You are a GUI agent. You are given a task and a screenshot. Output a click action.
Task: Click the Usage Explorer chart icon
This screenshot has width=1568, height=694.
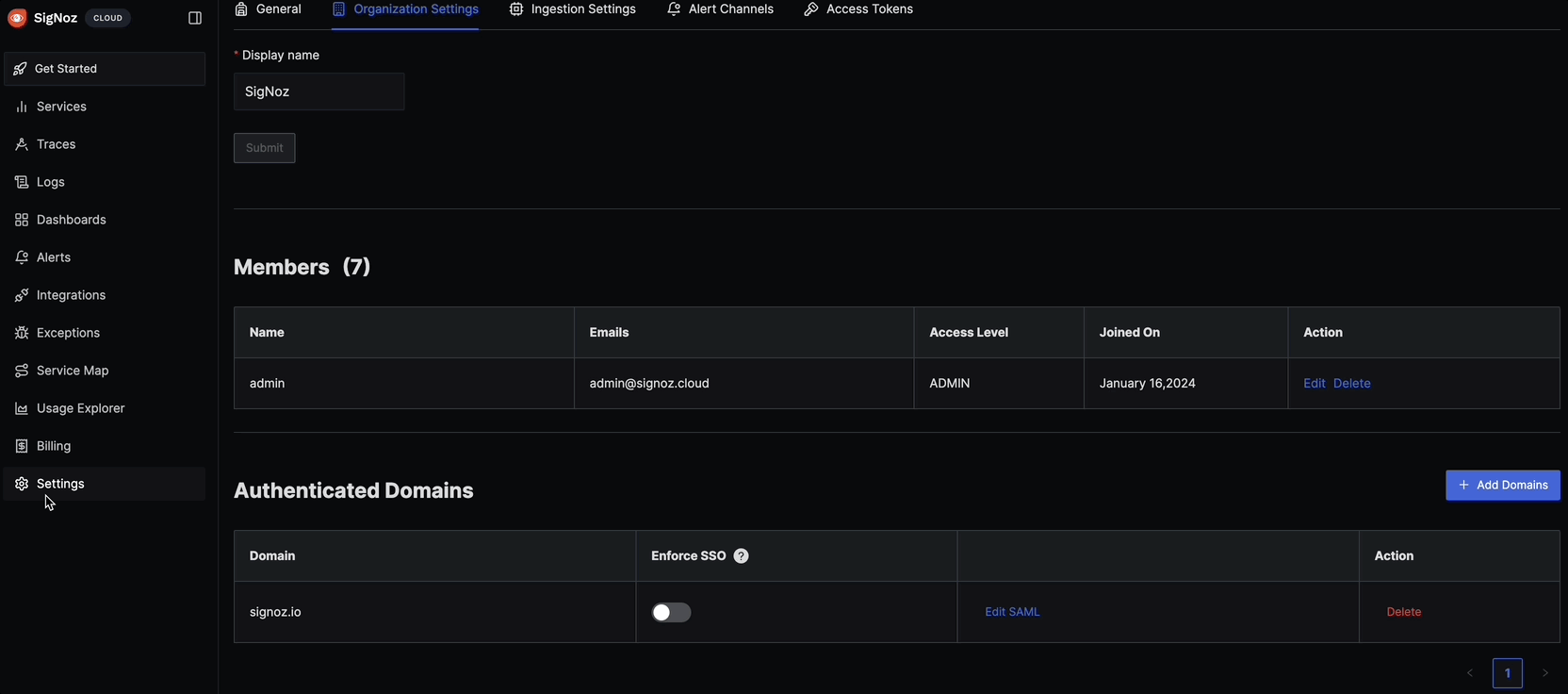click(22, 408)
